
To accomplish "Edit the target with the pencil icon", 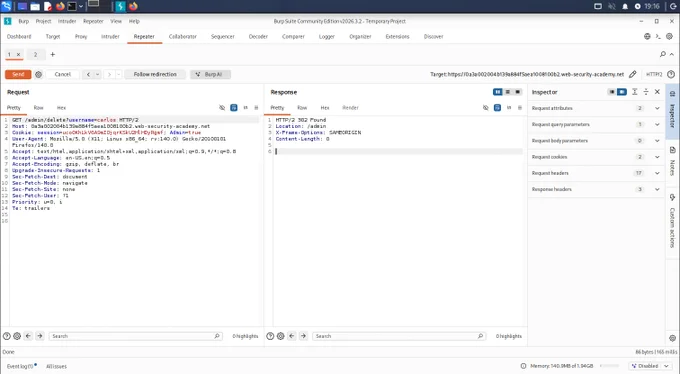I will coord(633,74).
